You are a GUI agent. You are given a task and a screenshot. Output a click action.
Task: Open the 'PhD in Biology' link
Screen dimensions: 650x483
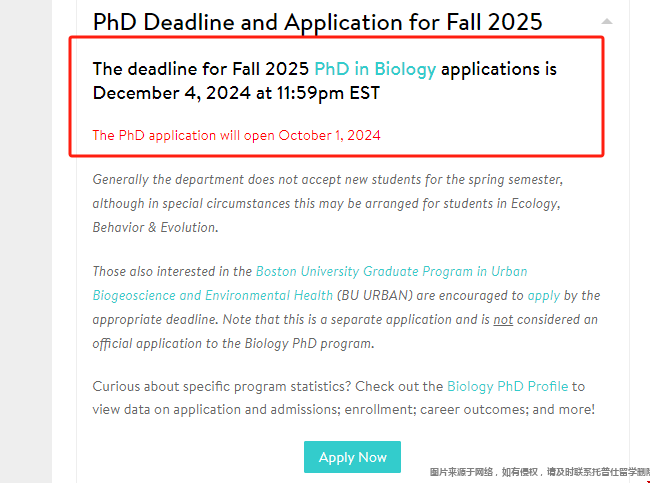[375, 69]
